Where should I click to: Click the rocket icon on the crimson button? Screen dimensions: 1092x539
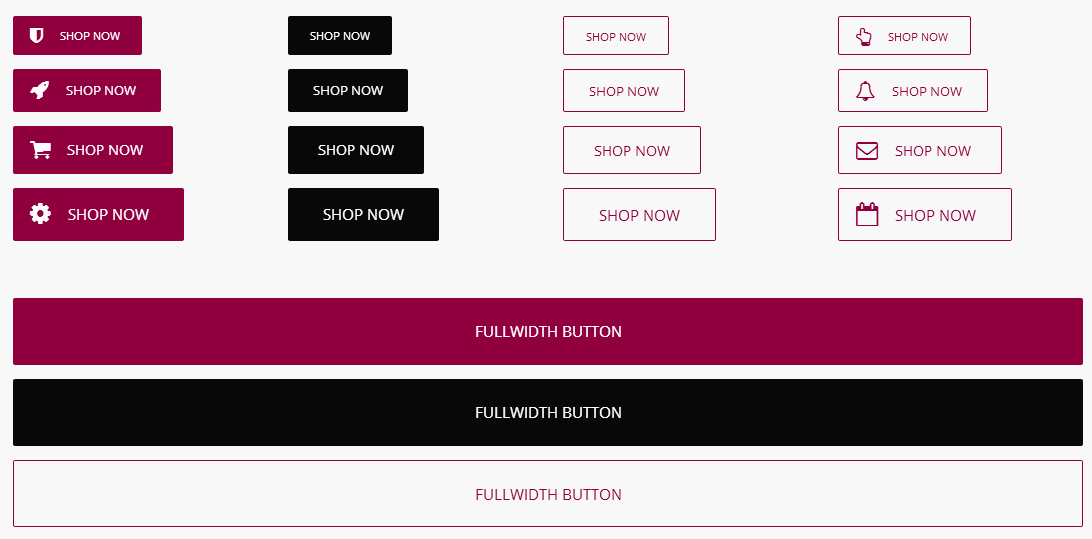point(40,91)
